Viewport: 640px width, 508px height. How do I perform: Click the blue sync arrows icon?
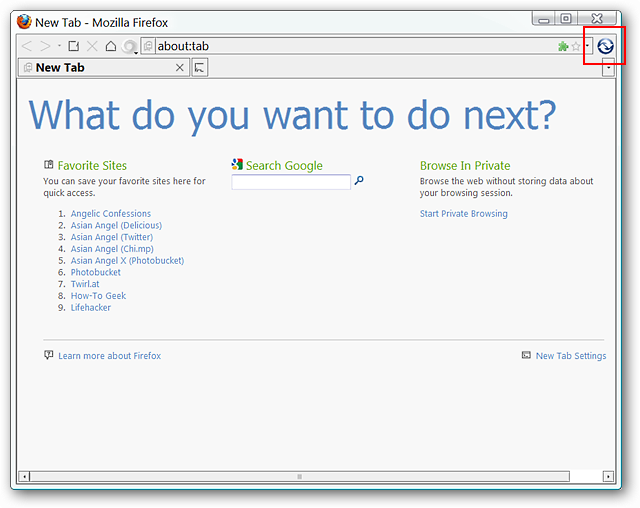tap(605, 46)
